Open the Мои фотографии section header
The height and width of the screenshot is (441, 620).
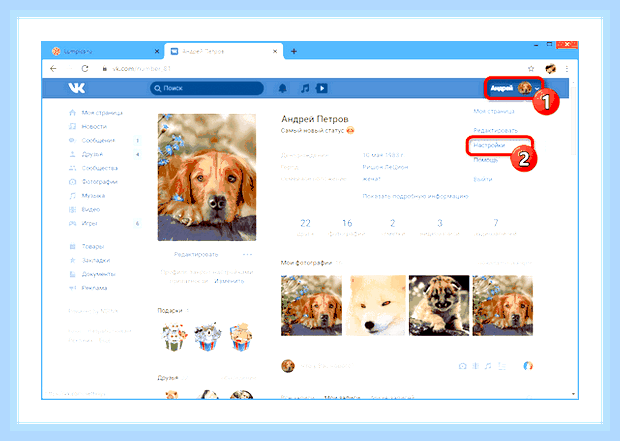coord(307,263)
